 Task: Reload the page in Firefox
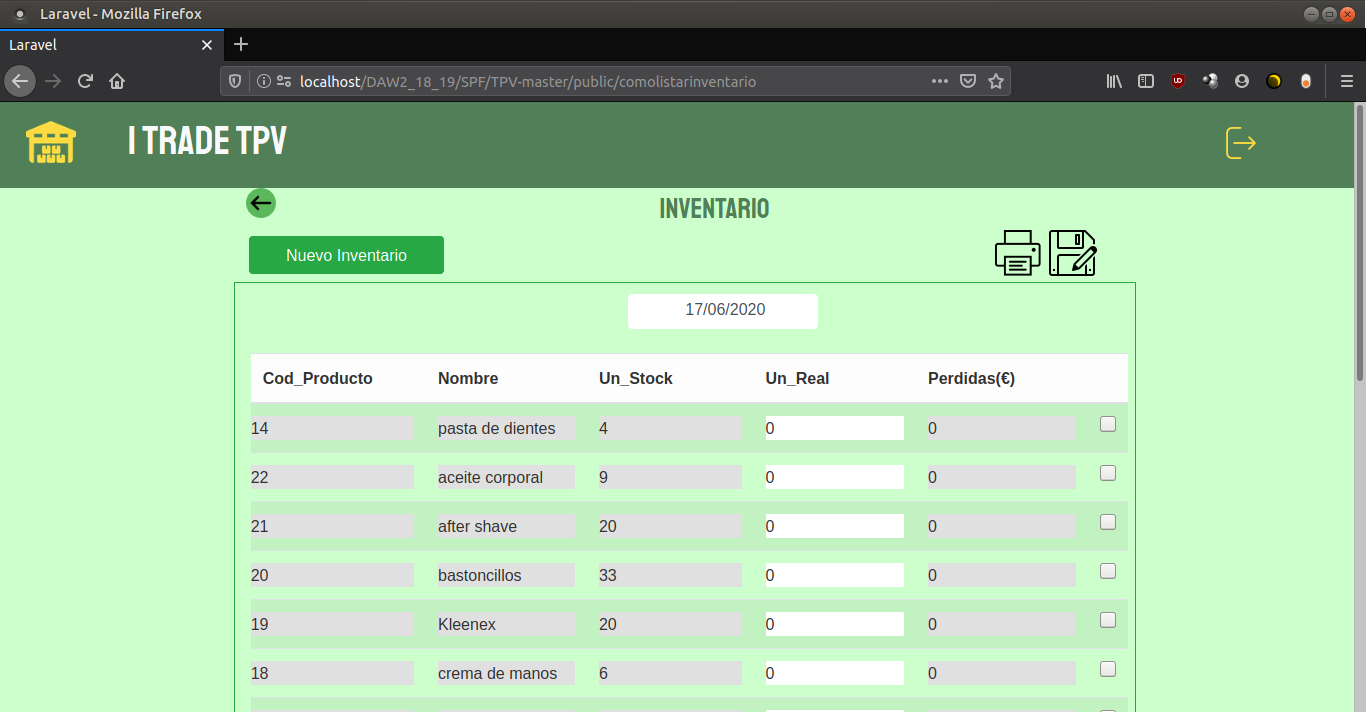85,81
